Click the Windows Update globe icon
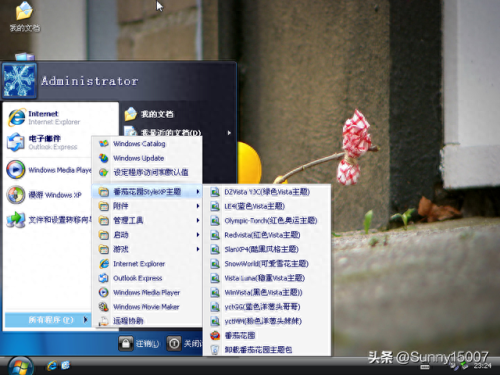This screenshot has width=500, height=375. [x=104, y=158]
